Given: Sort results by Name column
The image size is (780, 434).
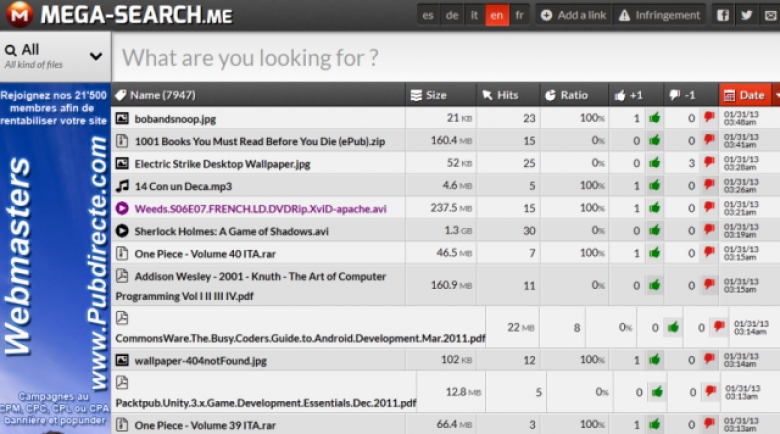Looking at the screenshot, I should click(258, 95).
